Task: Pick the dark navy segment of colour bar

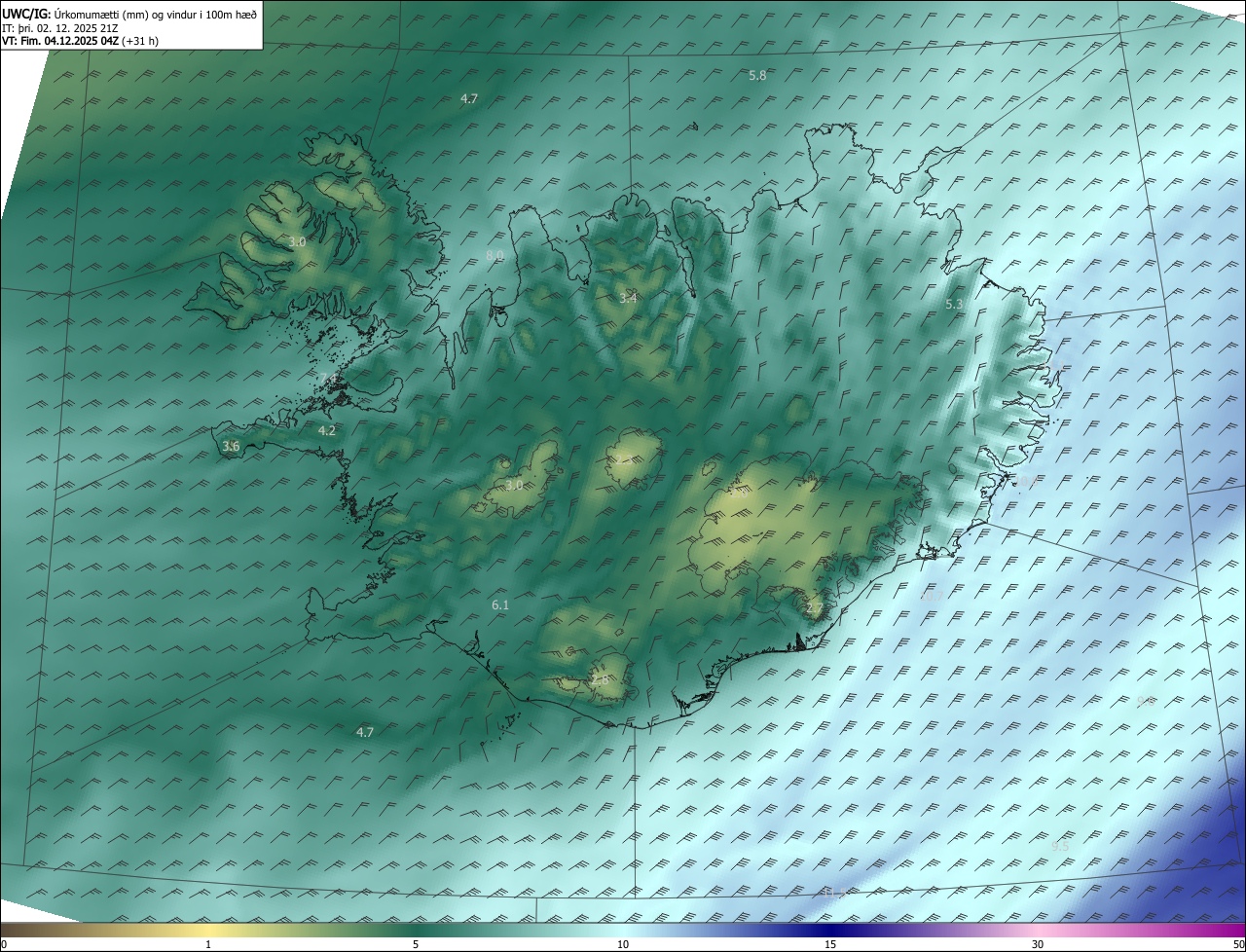Action: tap(830, 931)
